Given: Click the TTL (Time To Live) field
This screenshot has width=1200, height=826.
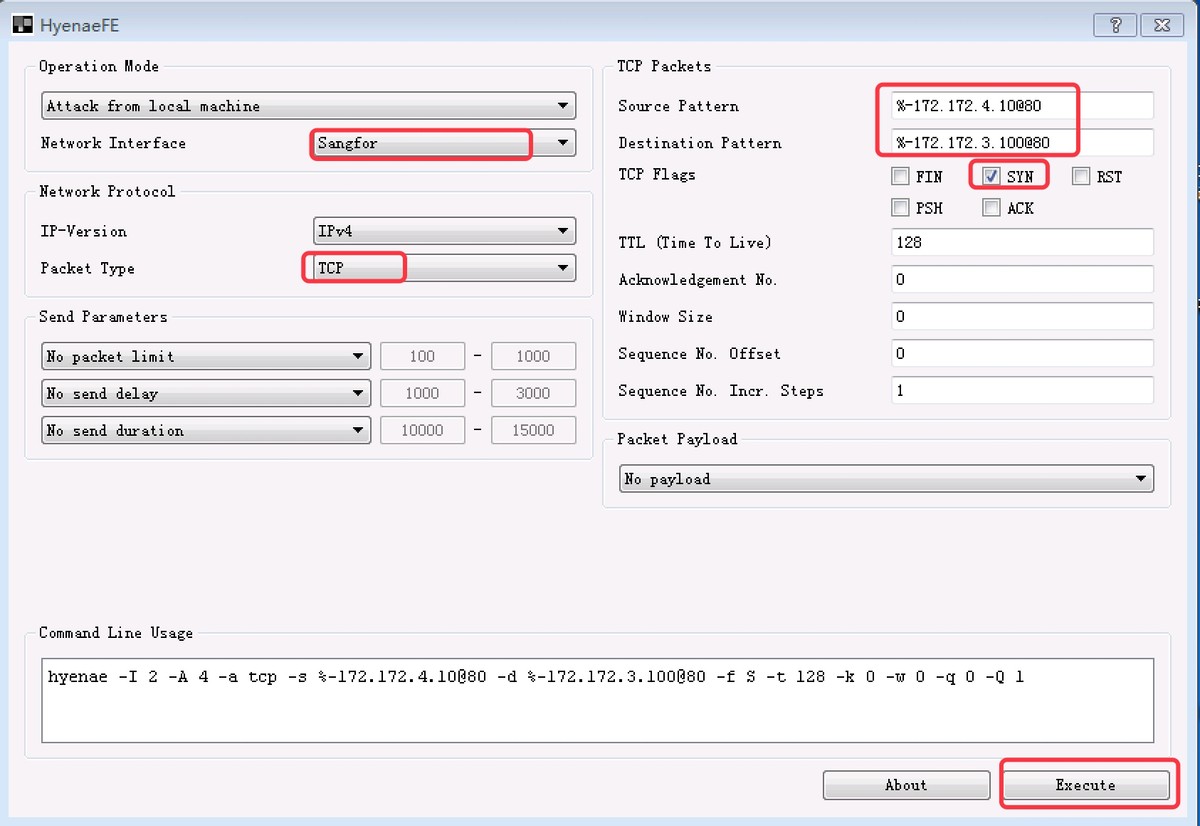Looking at the screenshot, I should [1022, 242].
